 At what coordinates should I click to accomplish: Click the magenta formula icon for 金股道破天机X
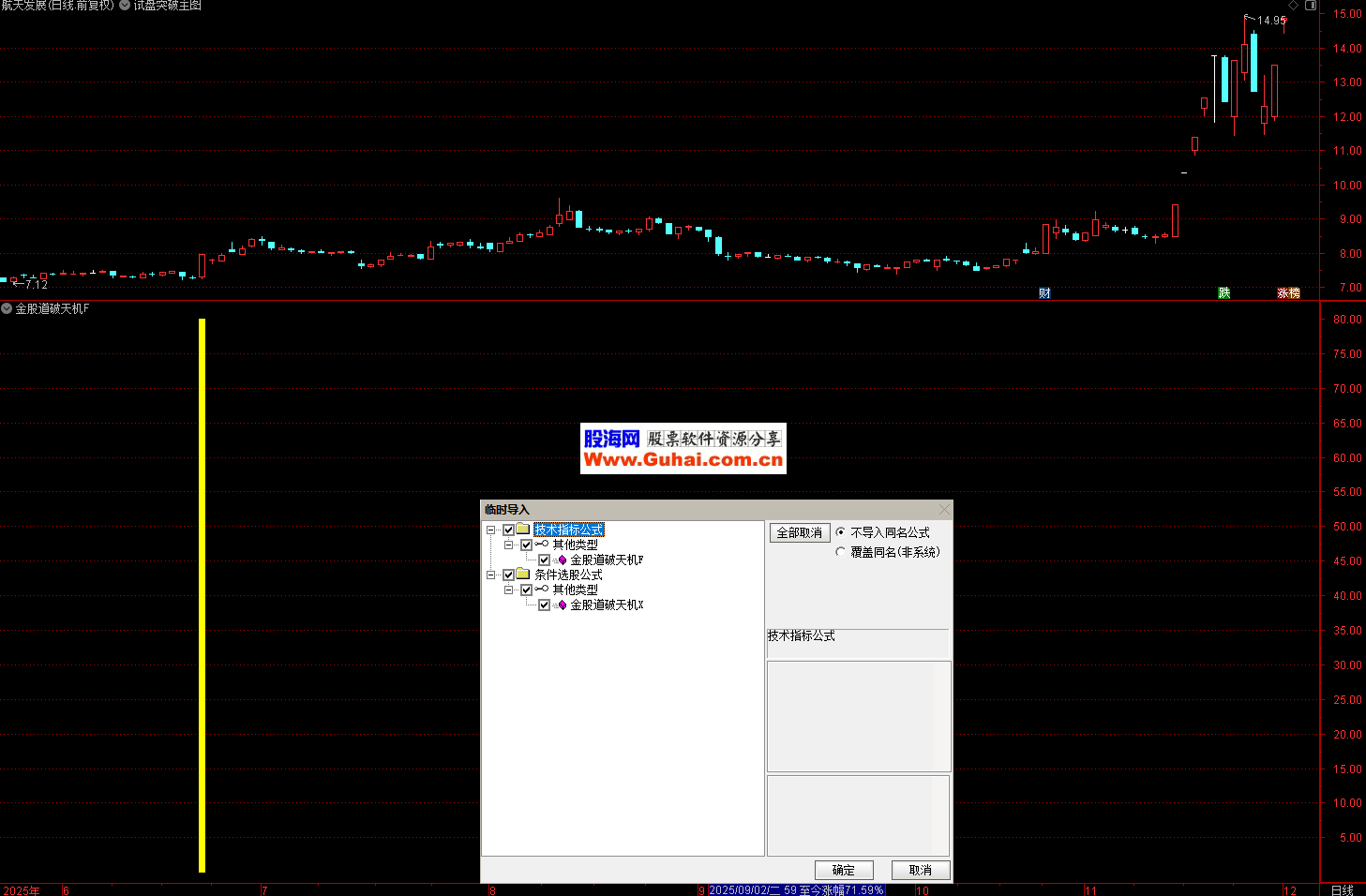[x=563, y=605]
